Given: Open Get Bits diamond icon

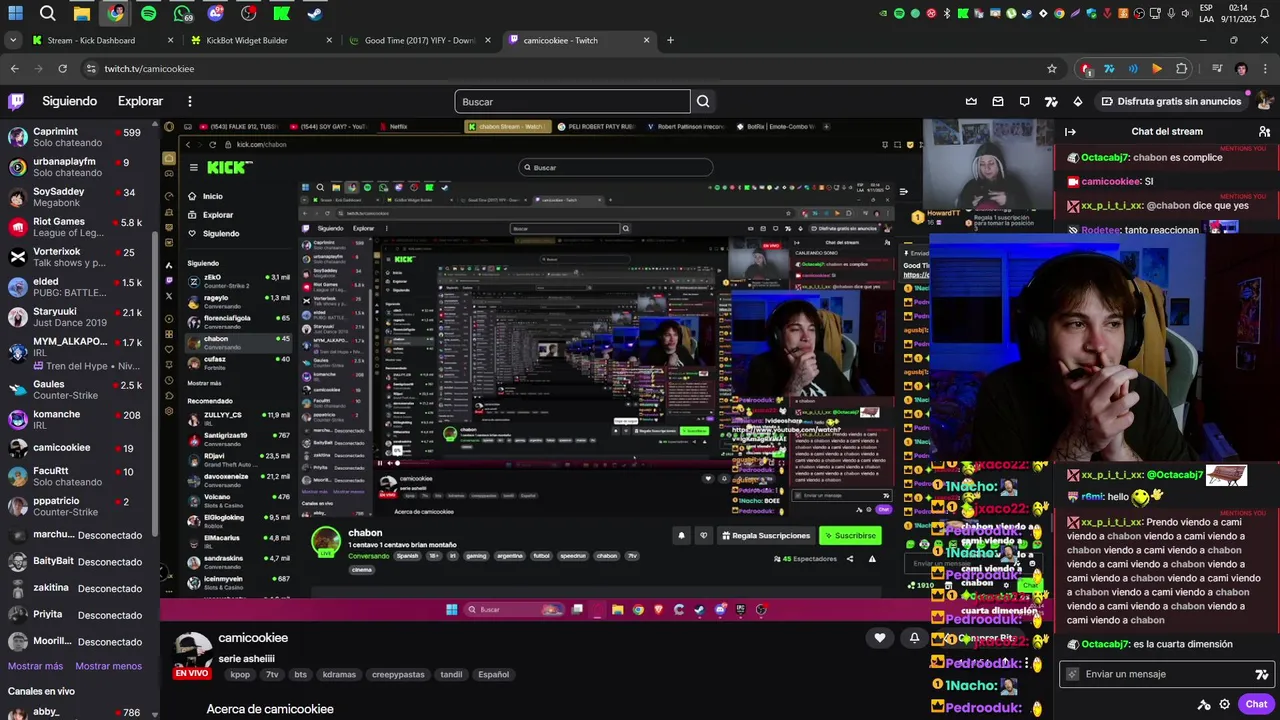Looking at the screenshot, I should 1078,101.
